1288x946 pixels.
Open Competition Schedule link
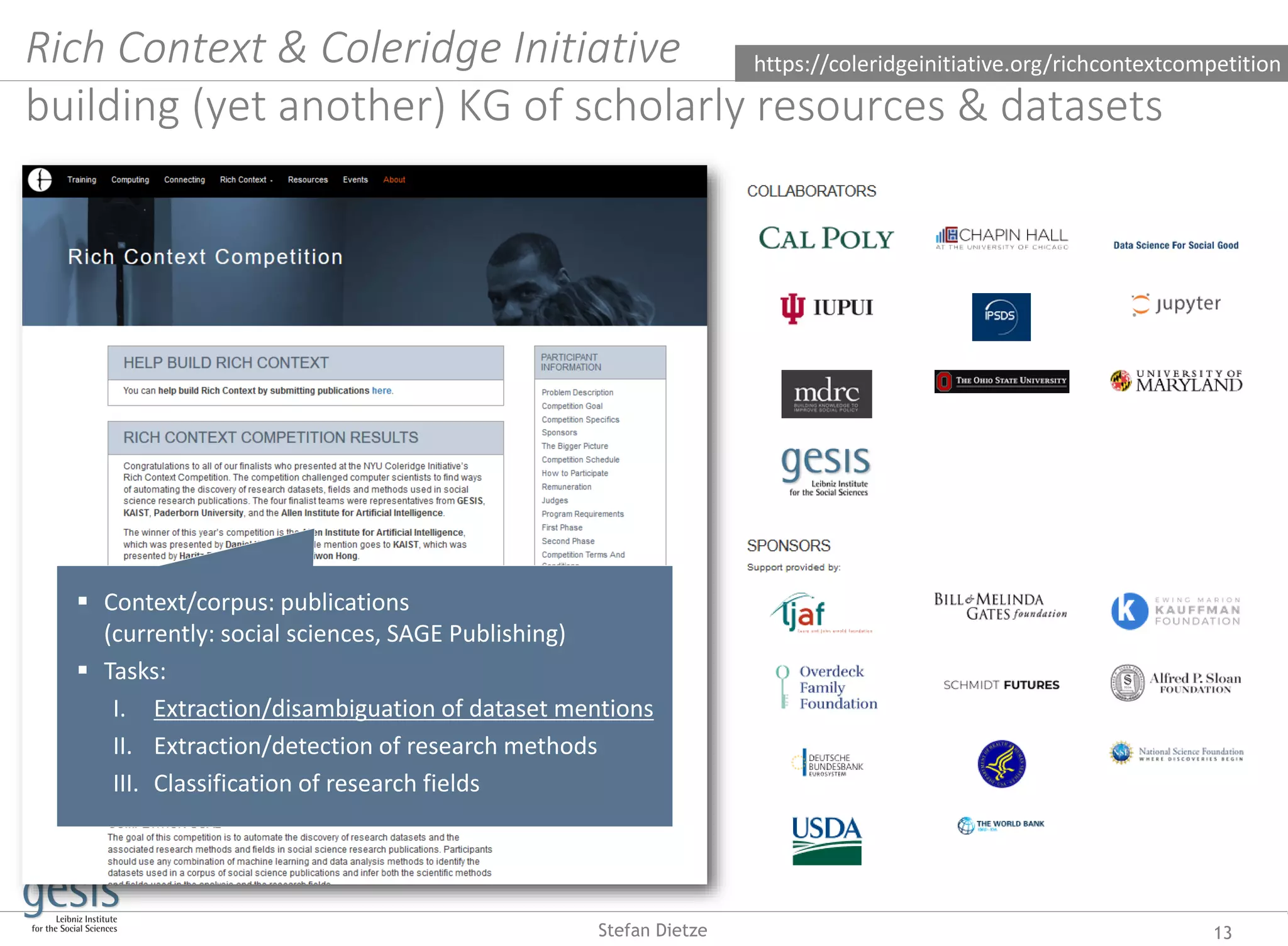[580, 460]
